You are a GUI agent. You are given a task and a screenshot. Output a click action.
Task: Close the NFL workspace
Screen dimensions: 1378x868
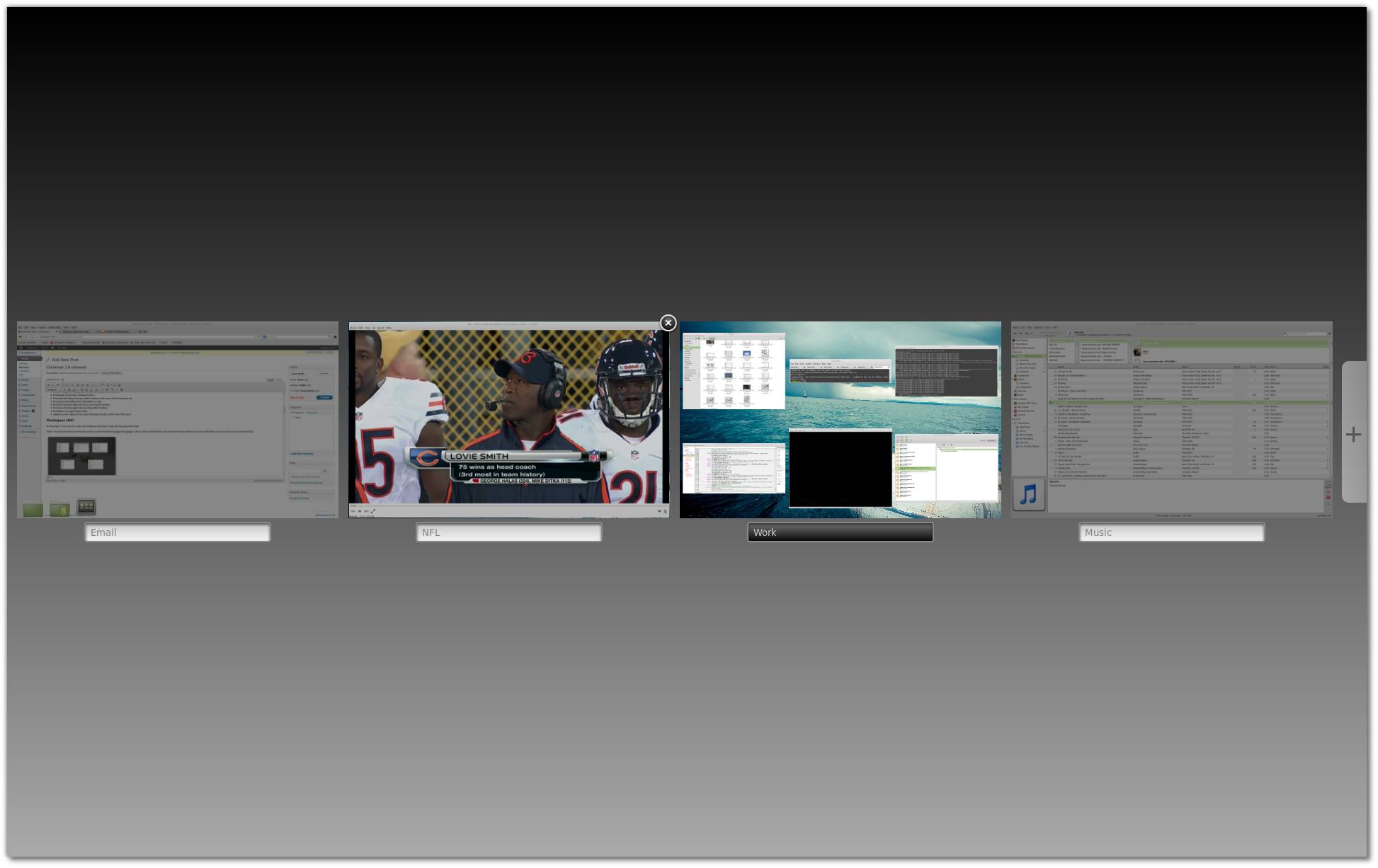pos(668,323)
